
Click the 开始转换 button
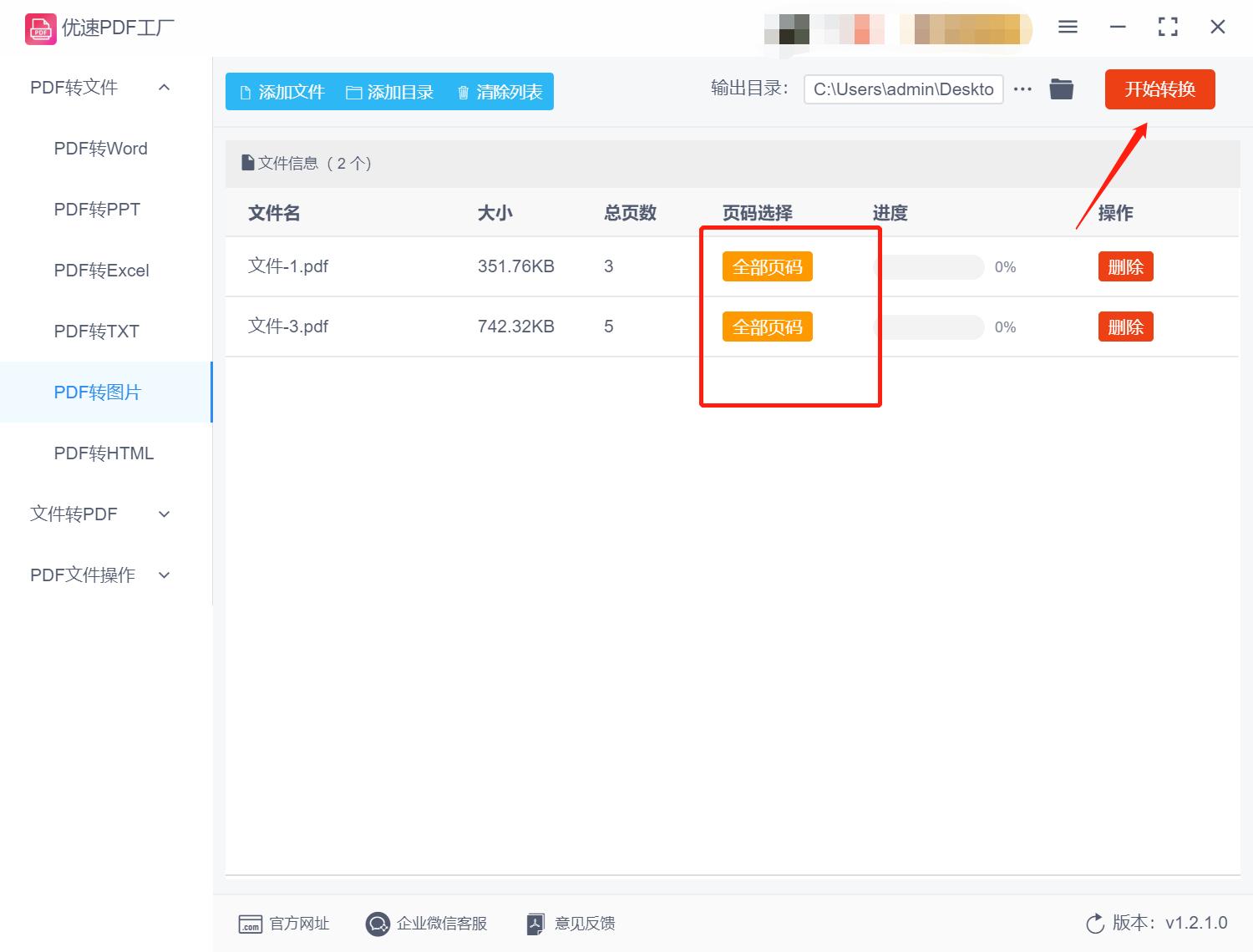pos(1159,89)
